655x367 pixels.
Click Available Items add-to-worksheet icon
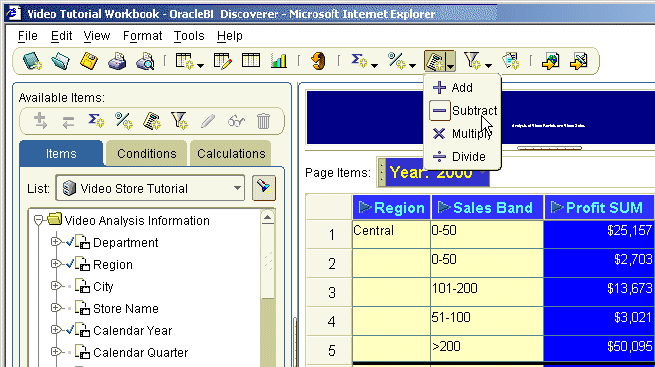click(x=40, y=121)
